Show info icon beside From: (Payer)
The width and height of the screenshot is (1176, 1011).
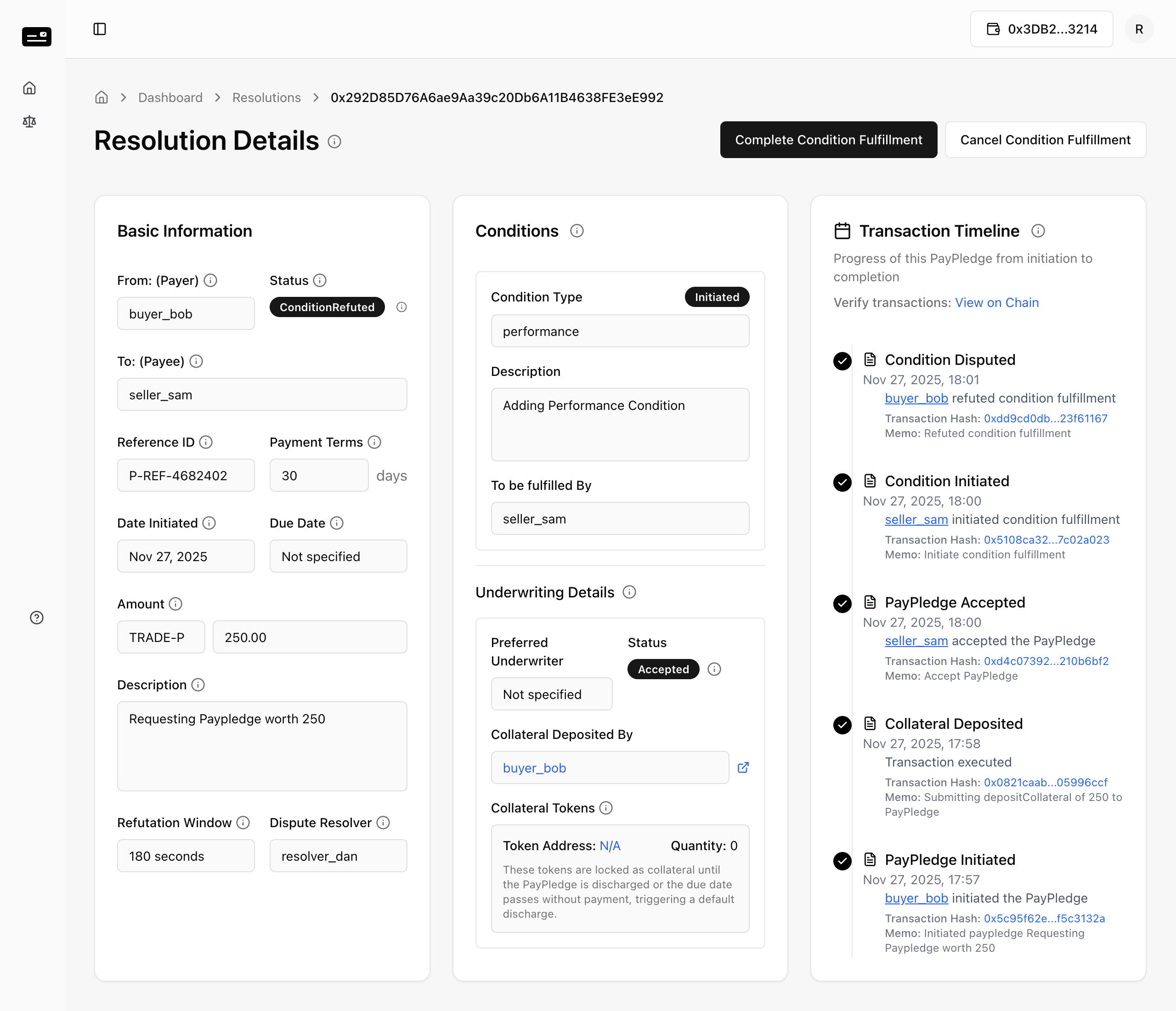pos(210,280)
